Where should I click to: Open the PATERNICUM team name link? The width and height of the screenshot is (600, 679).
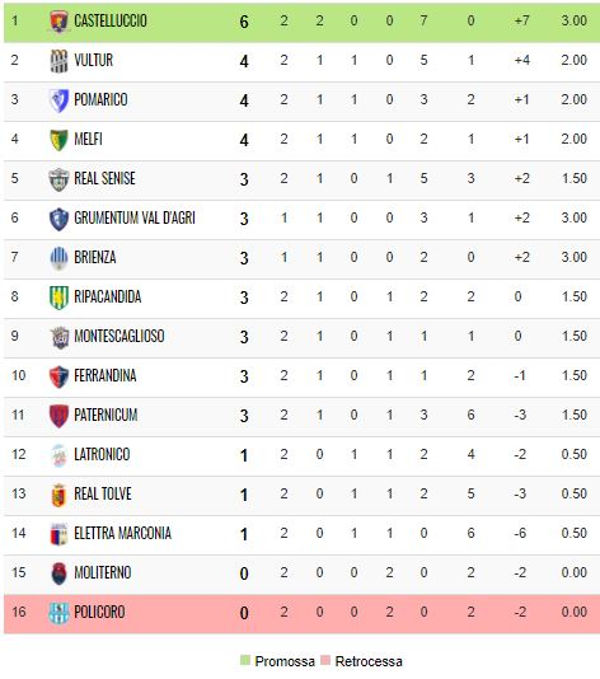(106, 415)
